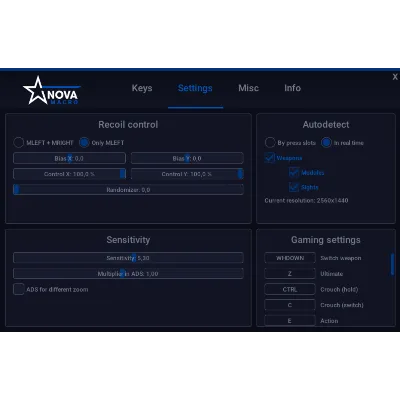The width and height of the screenshot is (400, 400).
Task: Enable ADS for different zoom
Action: (19, 289)
